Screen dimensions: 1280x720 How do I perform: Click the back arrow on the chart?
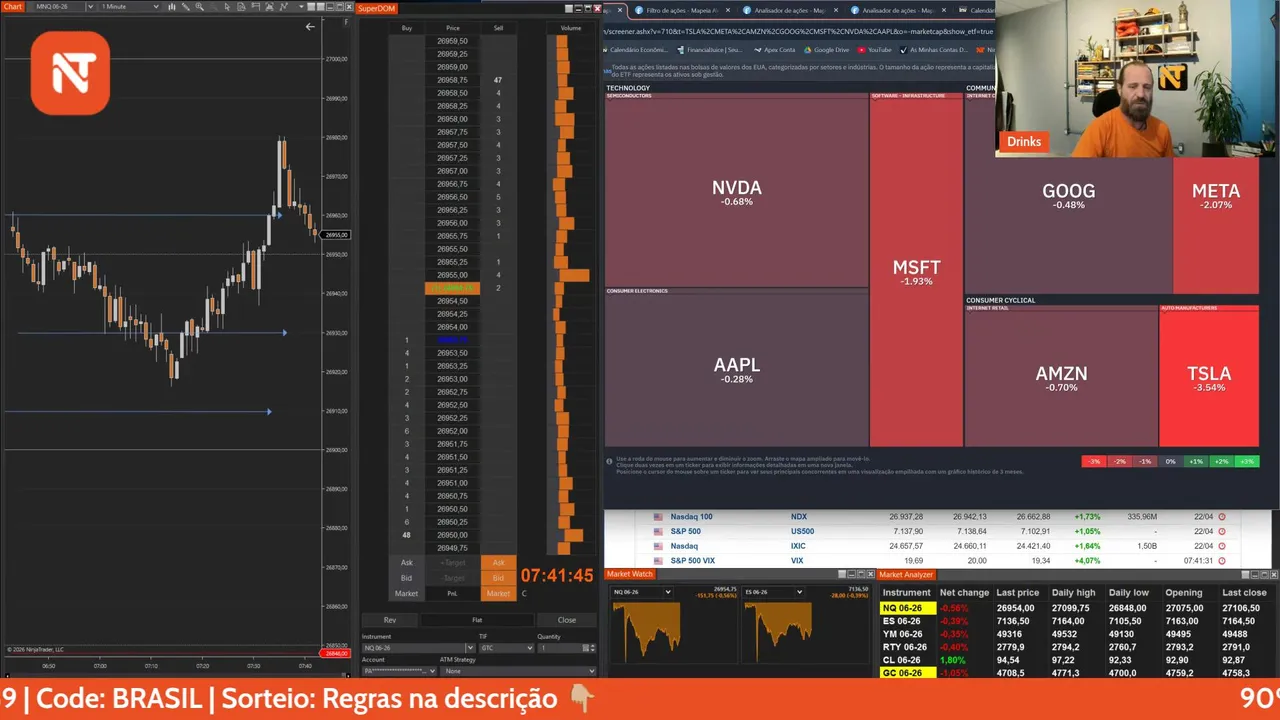pyautogui.click(x=310, y=27)
